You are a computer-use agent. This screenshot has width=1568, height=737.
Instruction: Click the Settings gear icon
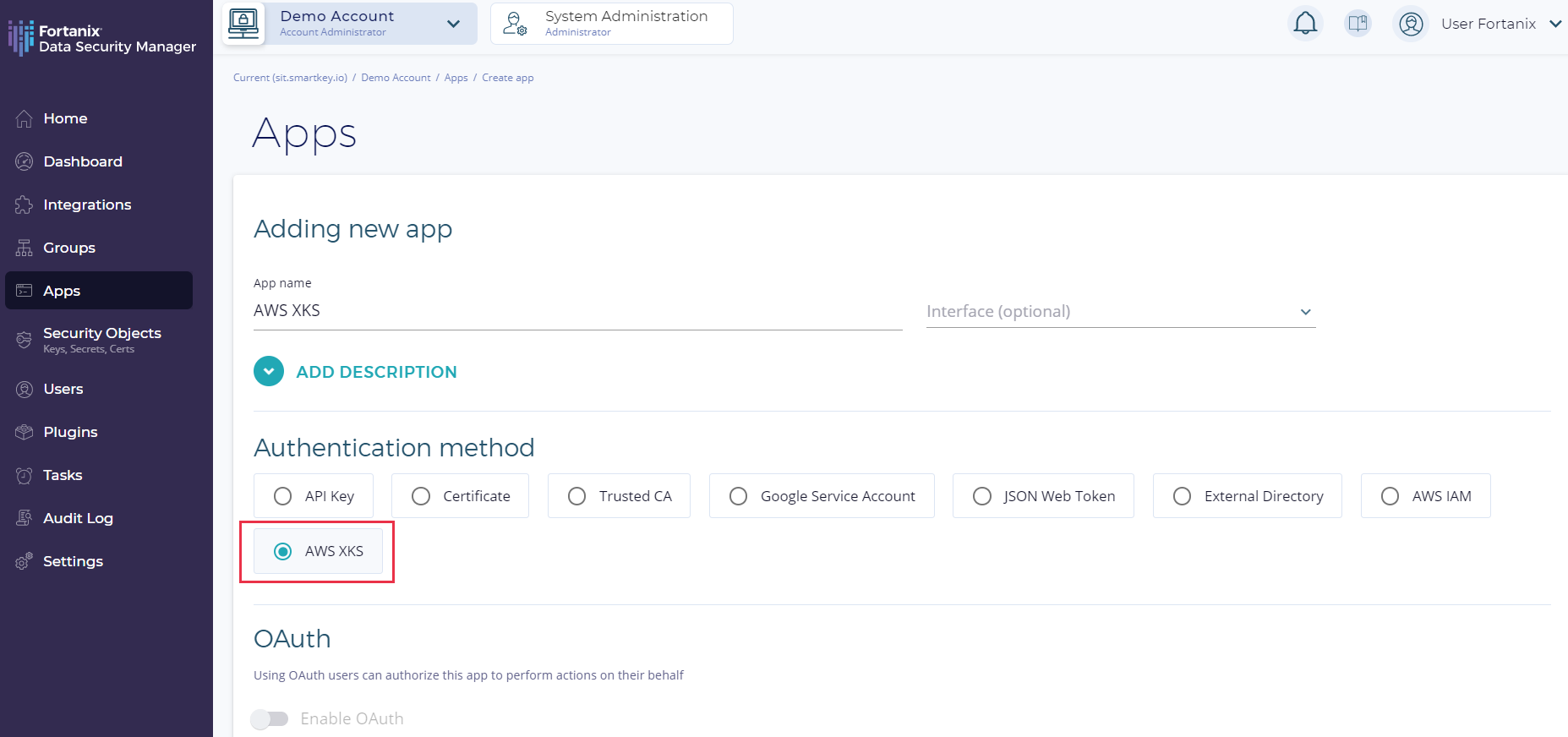[25, 561]
